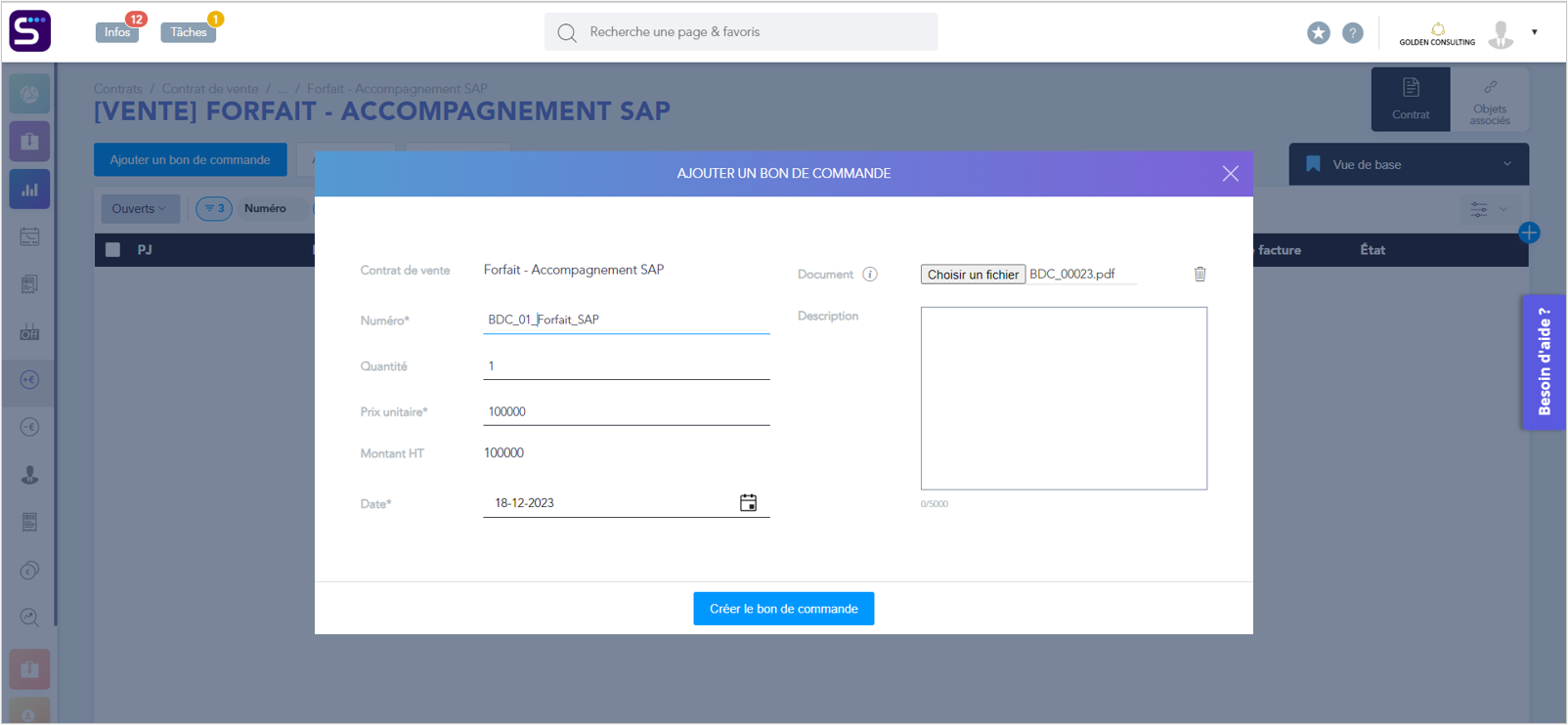Image resolution: width=1568 pixels, height=725 pixels.
Task: Open help with the question mark icon
Action: tap(1353, 33)
